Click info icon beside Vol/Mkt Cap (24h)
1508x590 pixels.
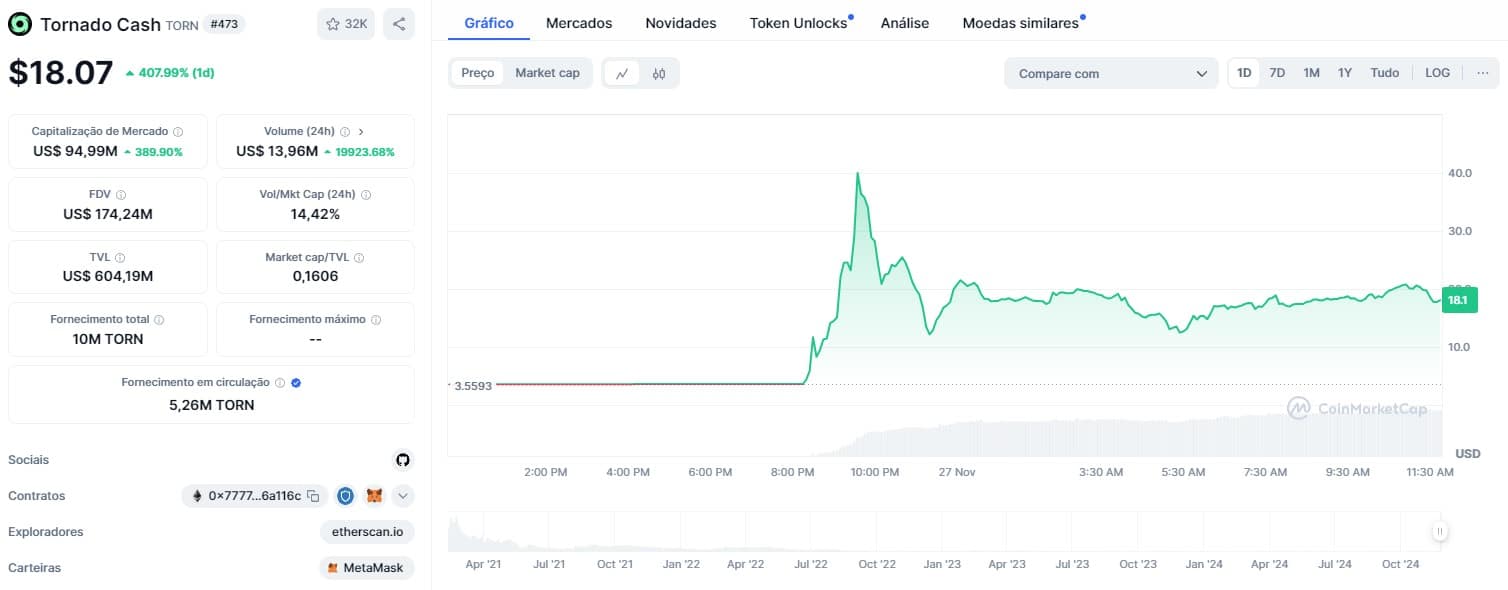tap(366, 195)
